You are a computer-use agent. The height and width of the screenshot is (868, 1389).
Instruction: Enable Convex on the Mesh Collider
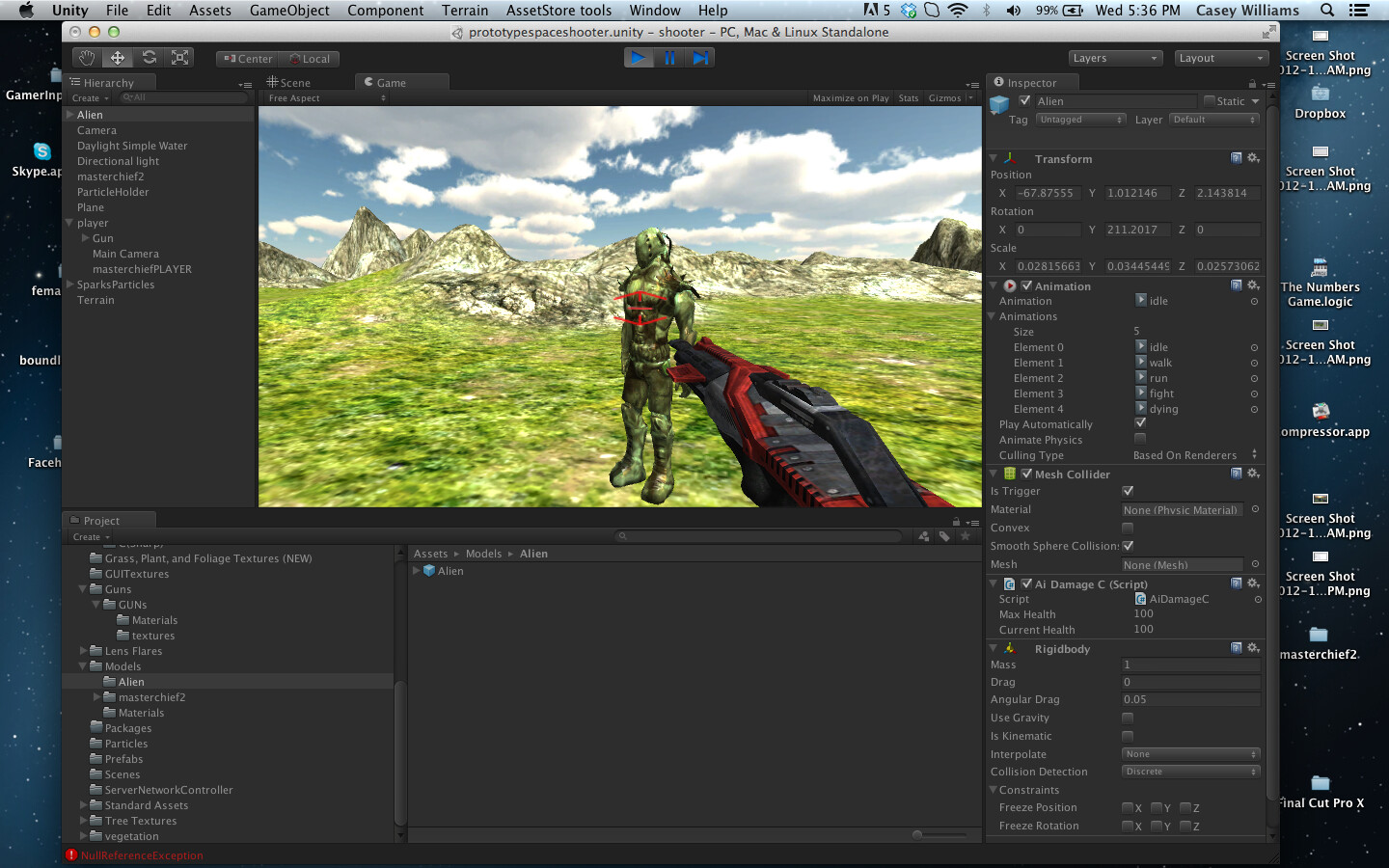(x=1127, y=528)
